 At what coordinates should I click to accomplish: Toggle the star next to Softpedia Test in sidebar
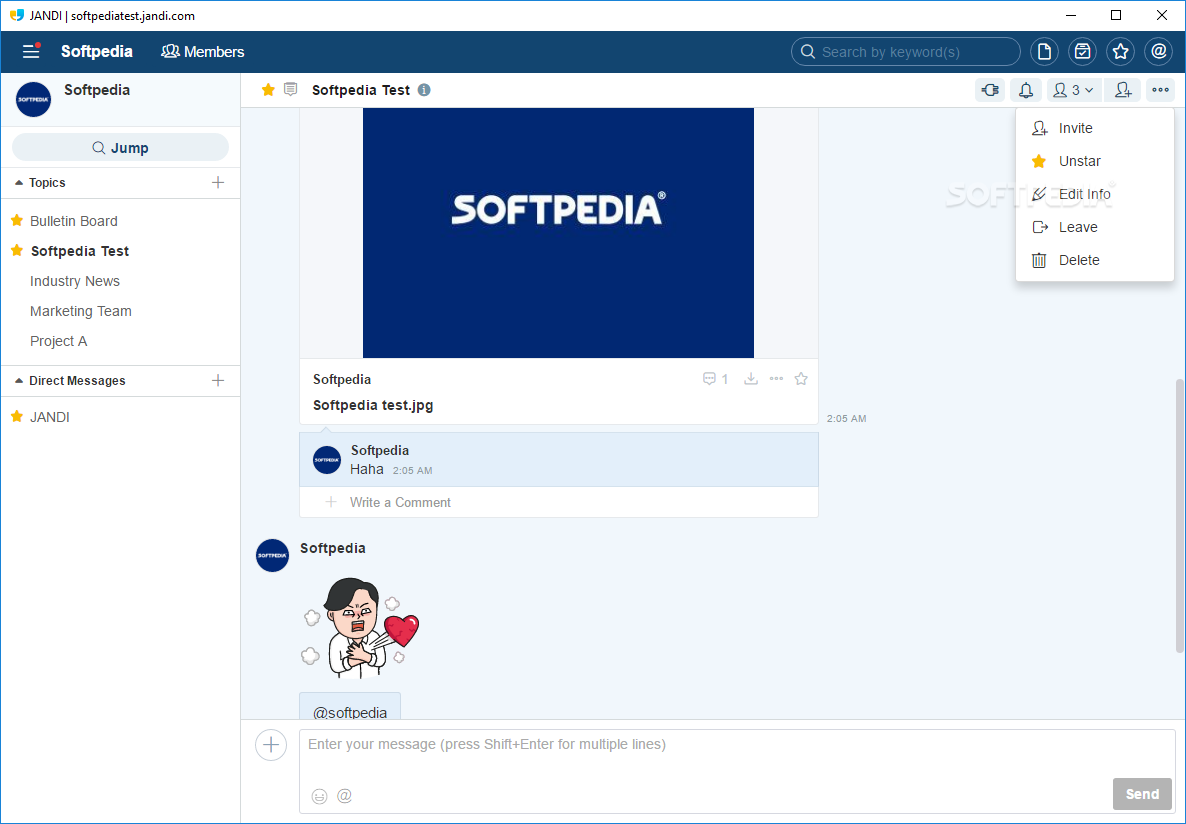[x=17, y=250]
